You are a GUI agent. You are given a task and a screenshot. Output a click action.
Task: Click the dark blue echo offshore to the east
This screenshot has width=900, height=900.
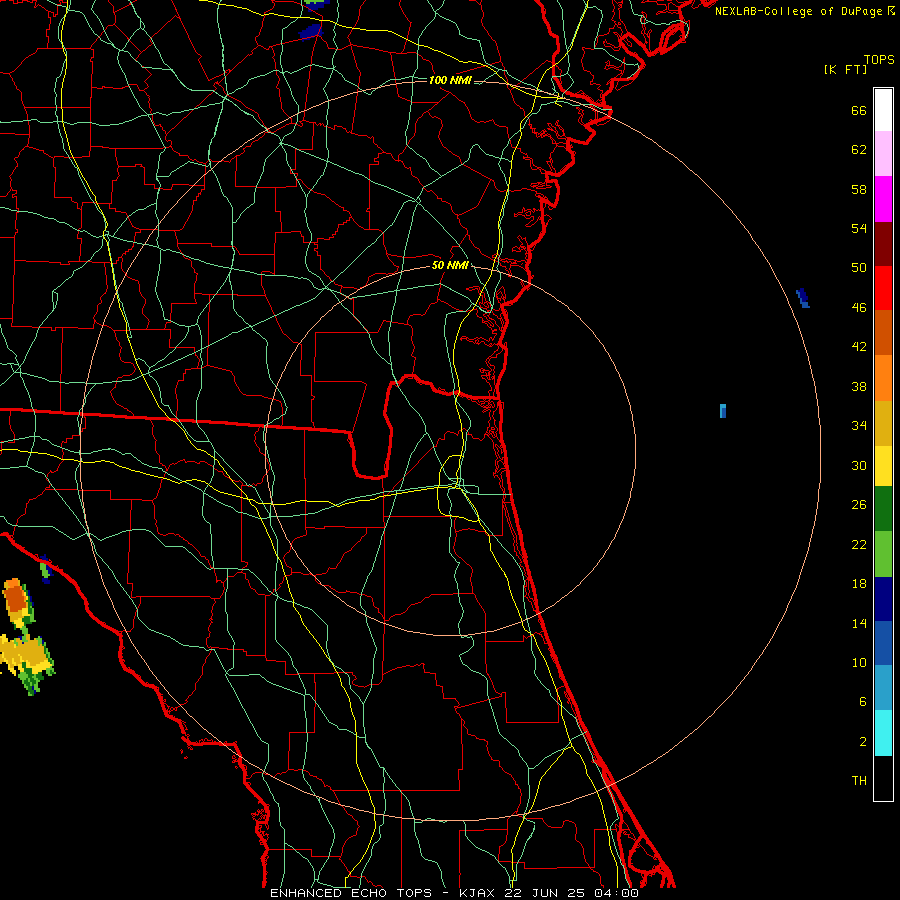click(803, 298)
